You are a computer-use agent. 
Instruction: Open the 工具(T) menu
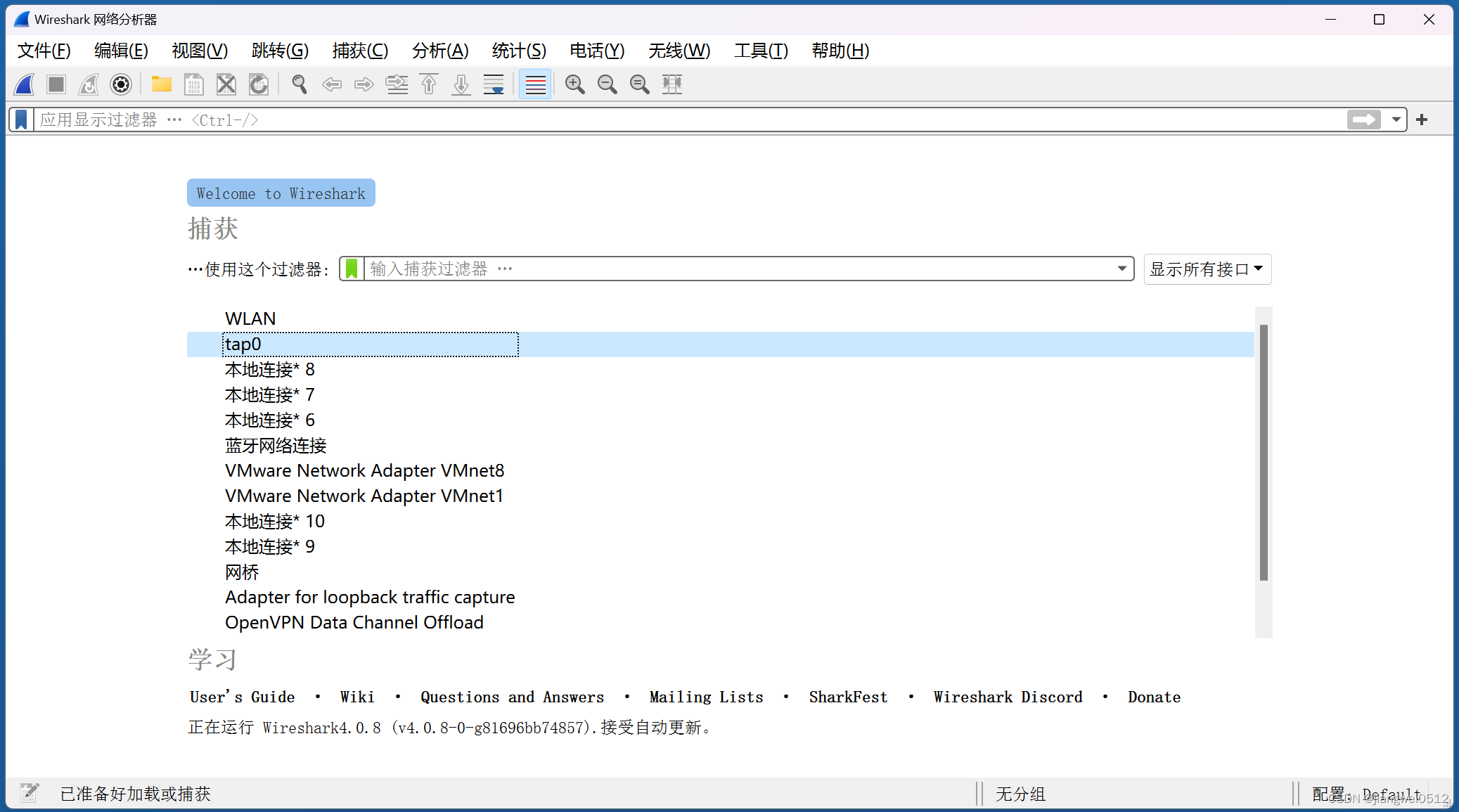tap(761, 51)
